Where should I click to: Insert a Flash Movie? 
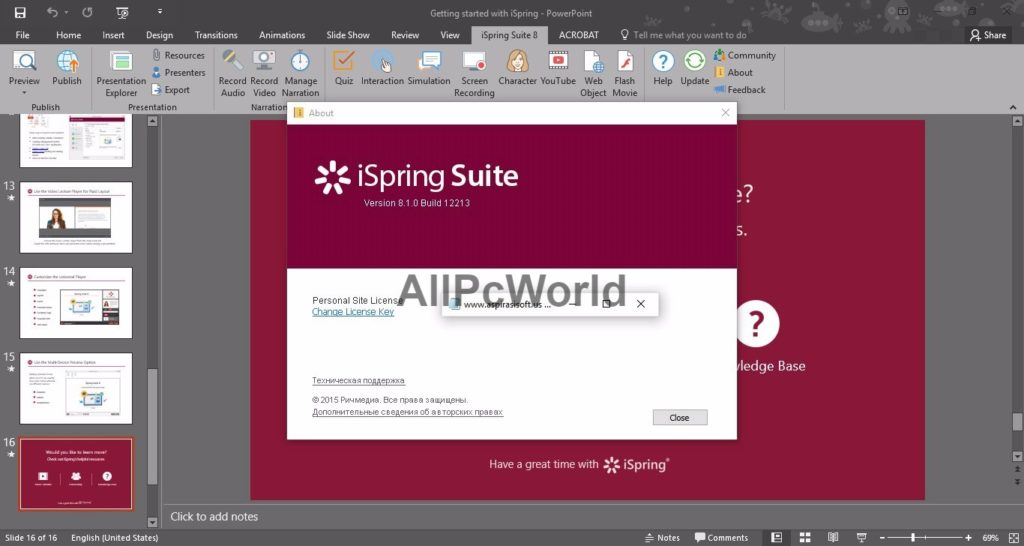coord(624,73)
